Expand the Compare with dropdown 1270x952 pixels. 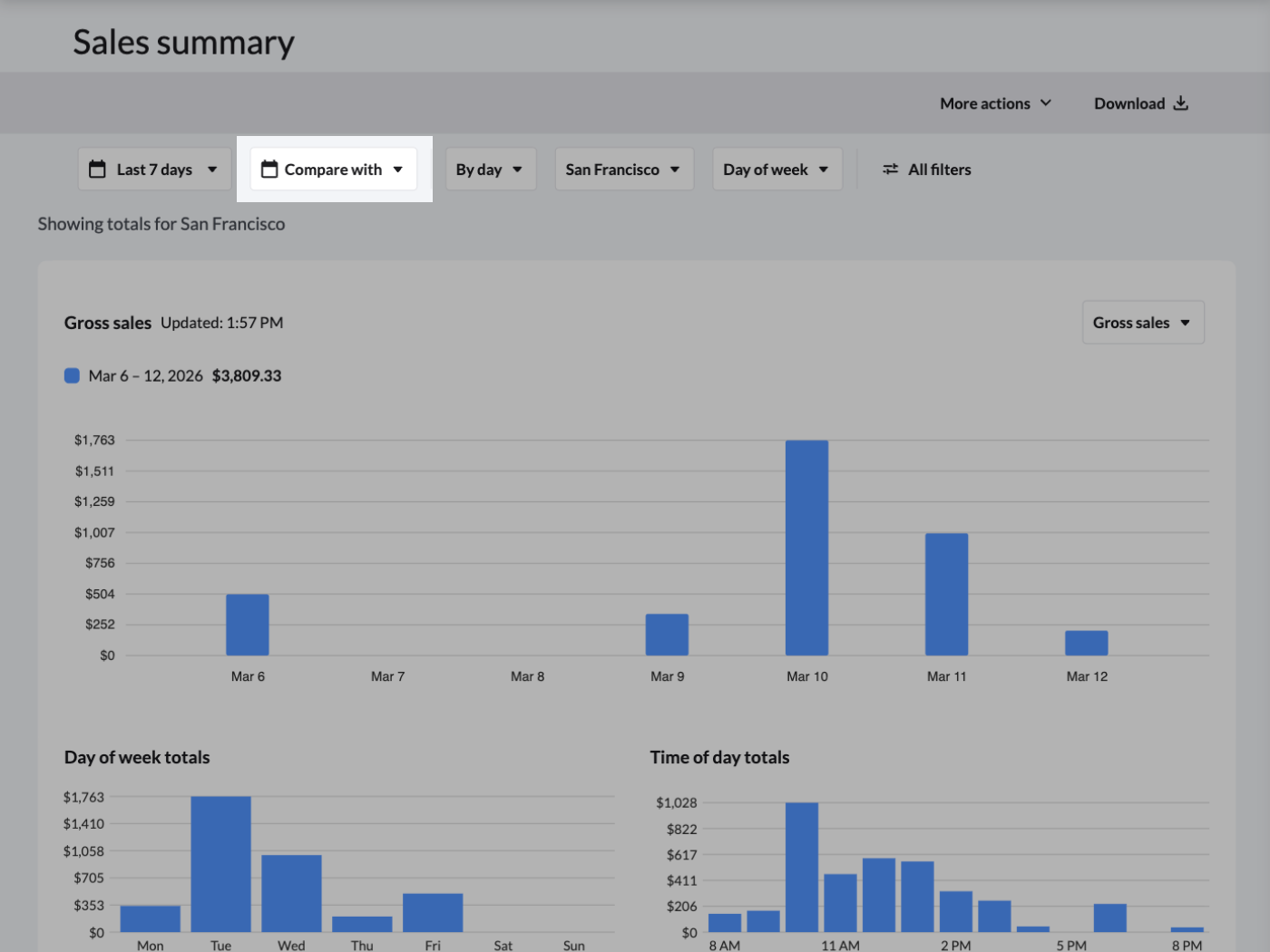pyautogui.click(x=334, y=170)
